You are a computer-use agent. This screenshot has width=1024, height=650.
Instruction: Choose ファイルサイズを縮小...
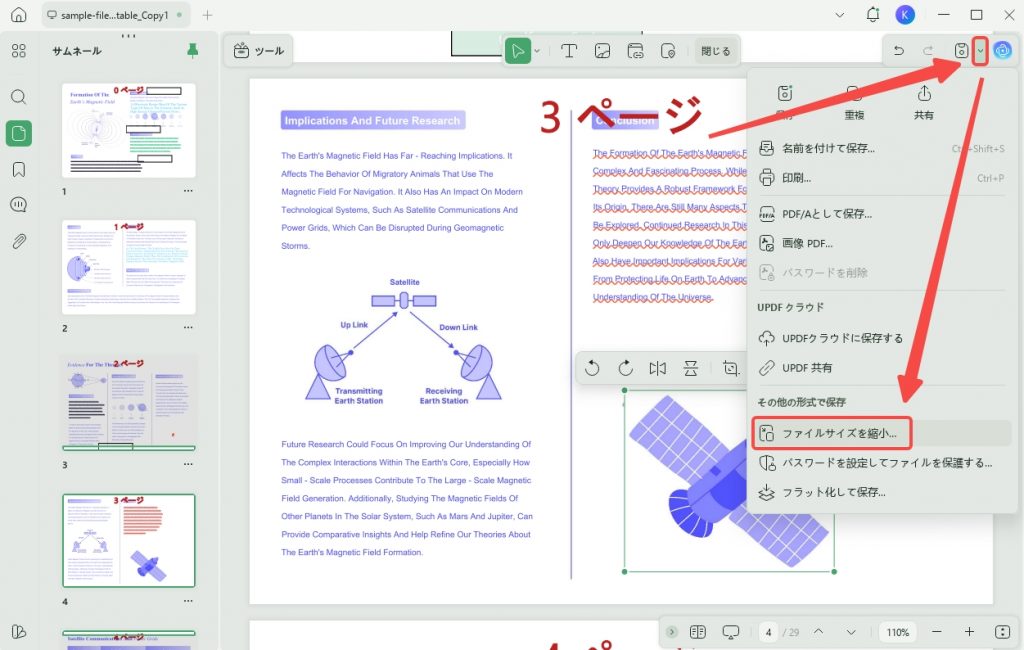(x=882, y=433)
